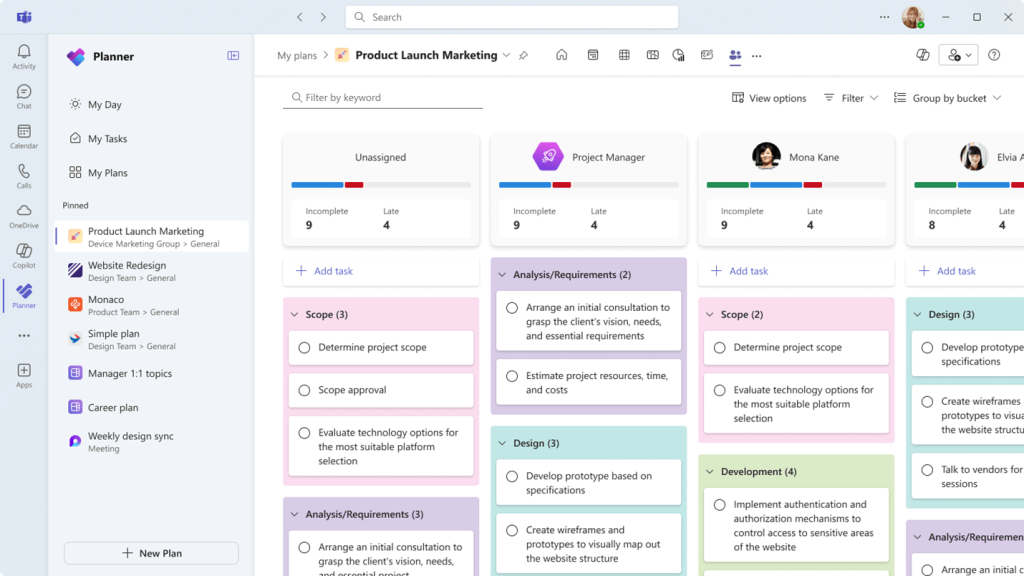Collapse the Scope bucket in Unassigned column
The height and width of the screenshot is (576, 1024).
(x=297, y=314)
